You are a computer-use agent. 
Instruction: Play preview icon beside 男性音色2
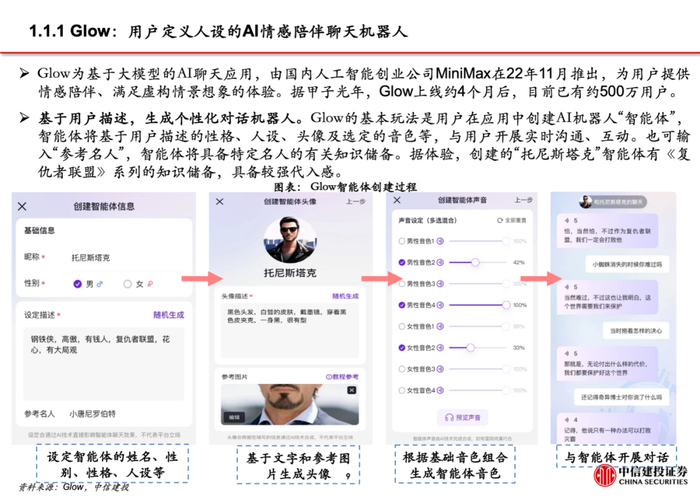point(440,263)
